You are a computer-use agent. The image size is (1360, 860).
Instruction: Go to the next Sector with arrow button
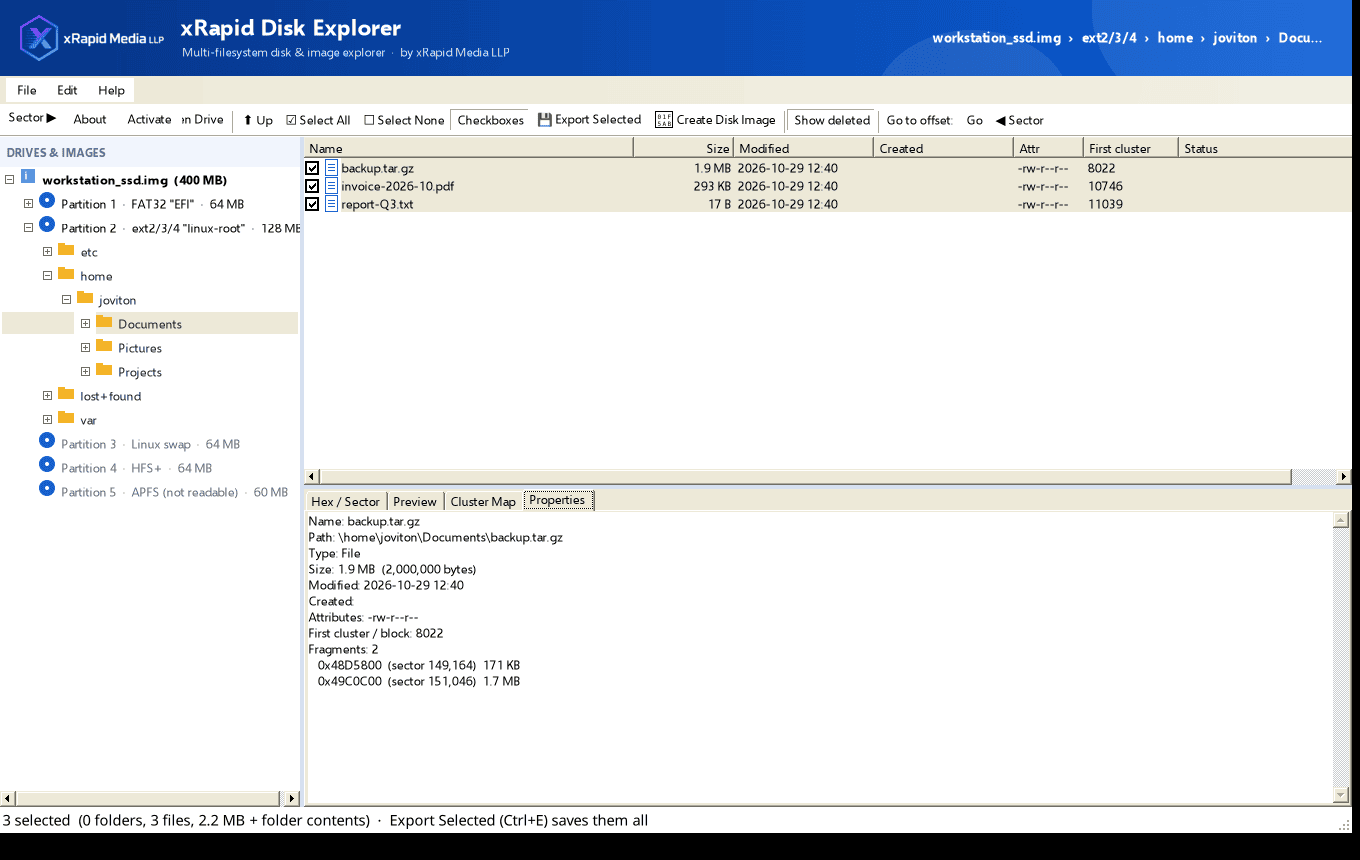(x=32, y=118)
